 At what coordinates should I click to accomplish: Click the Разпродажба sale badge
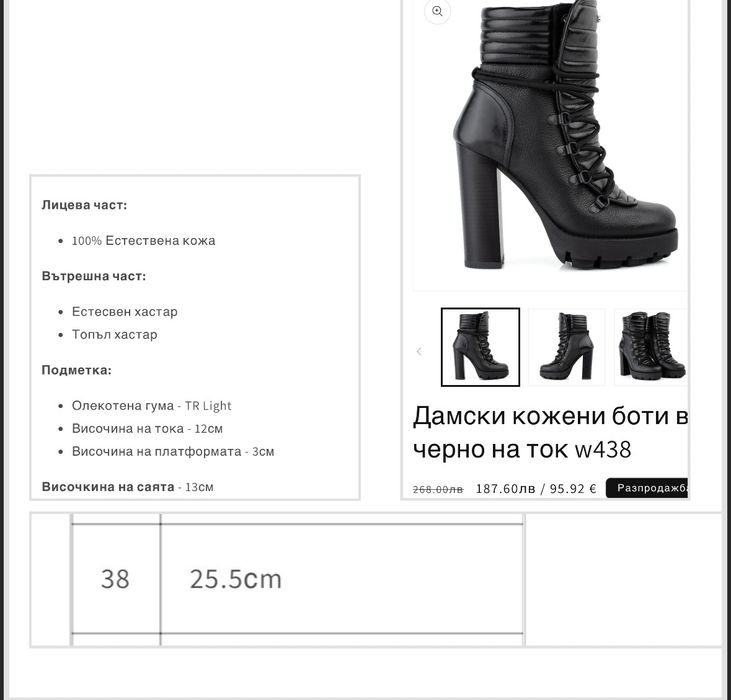(648, 488)
